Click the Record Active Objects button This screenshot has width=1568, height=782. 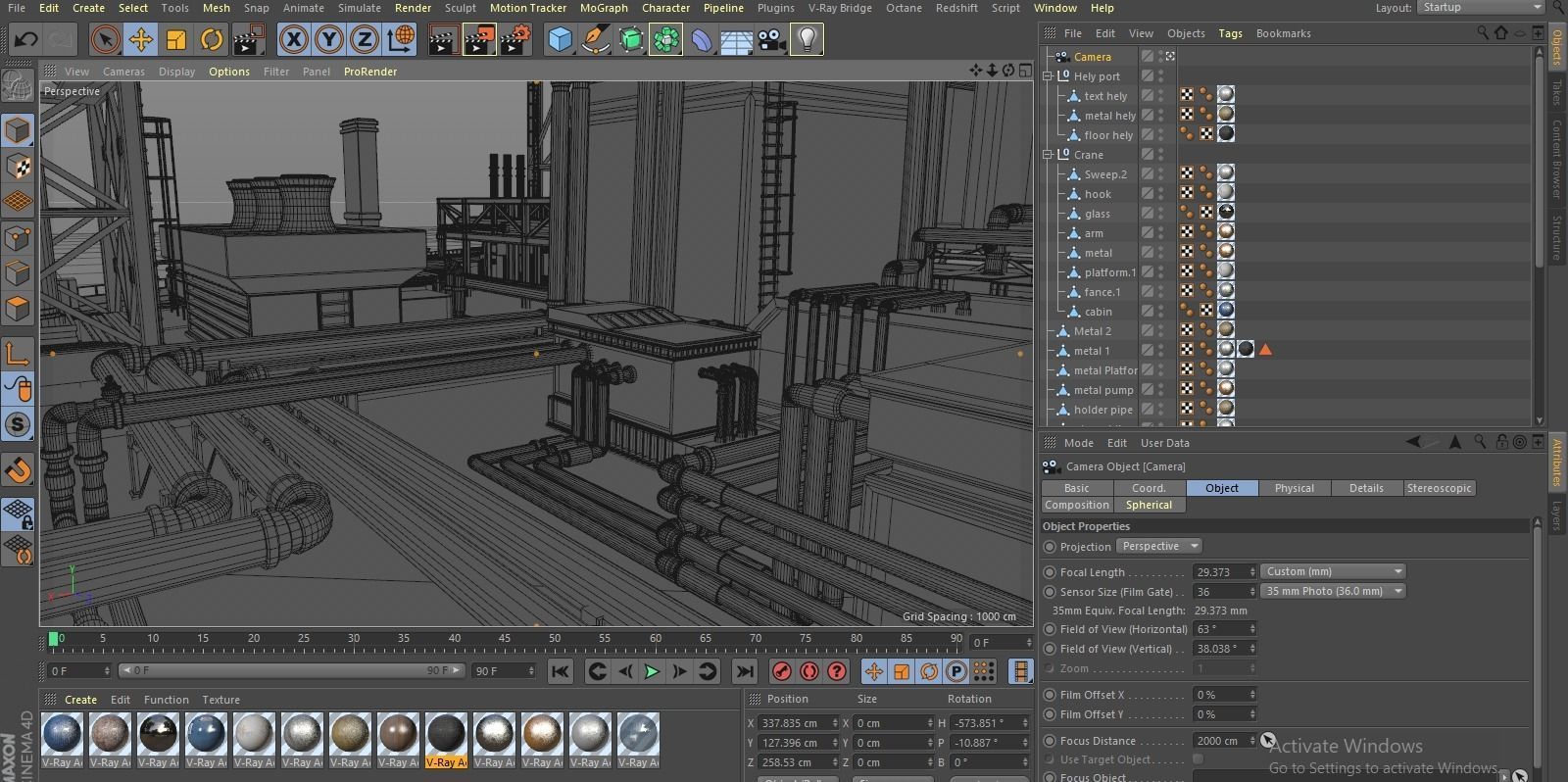point(782,671)
